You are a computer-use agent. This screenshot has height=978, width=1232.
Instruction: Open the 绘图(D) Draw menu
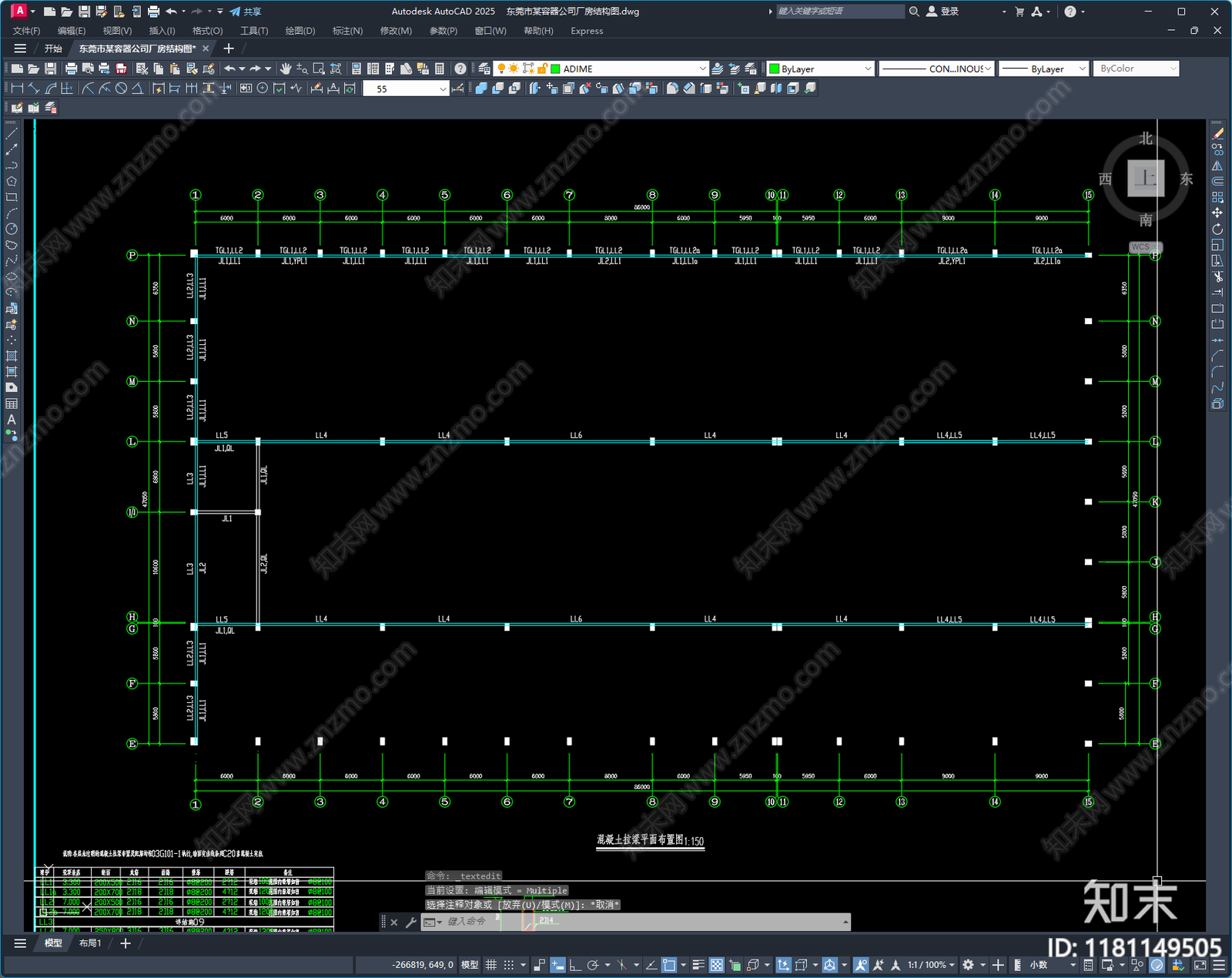pos(300,31)
